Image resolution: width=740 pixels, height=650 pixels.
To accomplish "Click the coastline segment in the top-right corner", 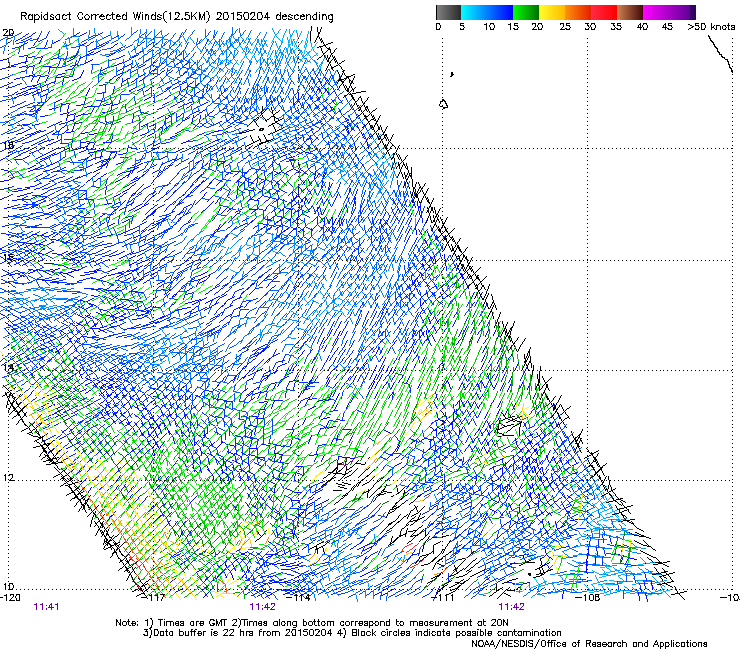I will point(720,53).
